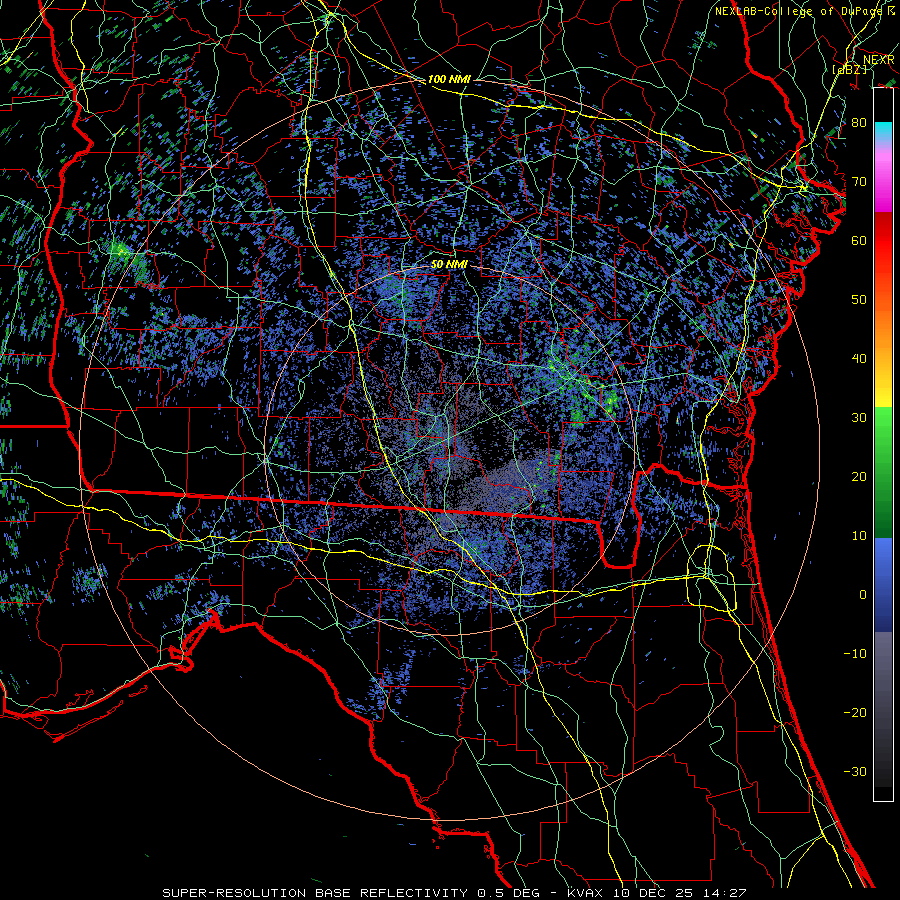The width and height of the screenshot is (900, 900).
Task: Click the -30 value on the dBZ scale
Action: tap(855, 773)
